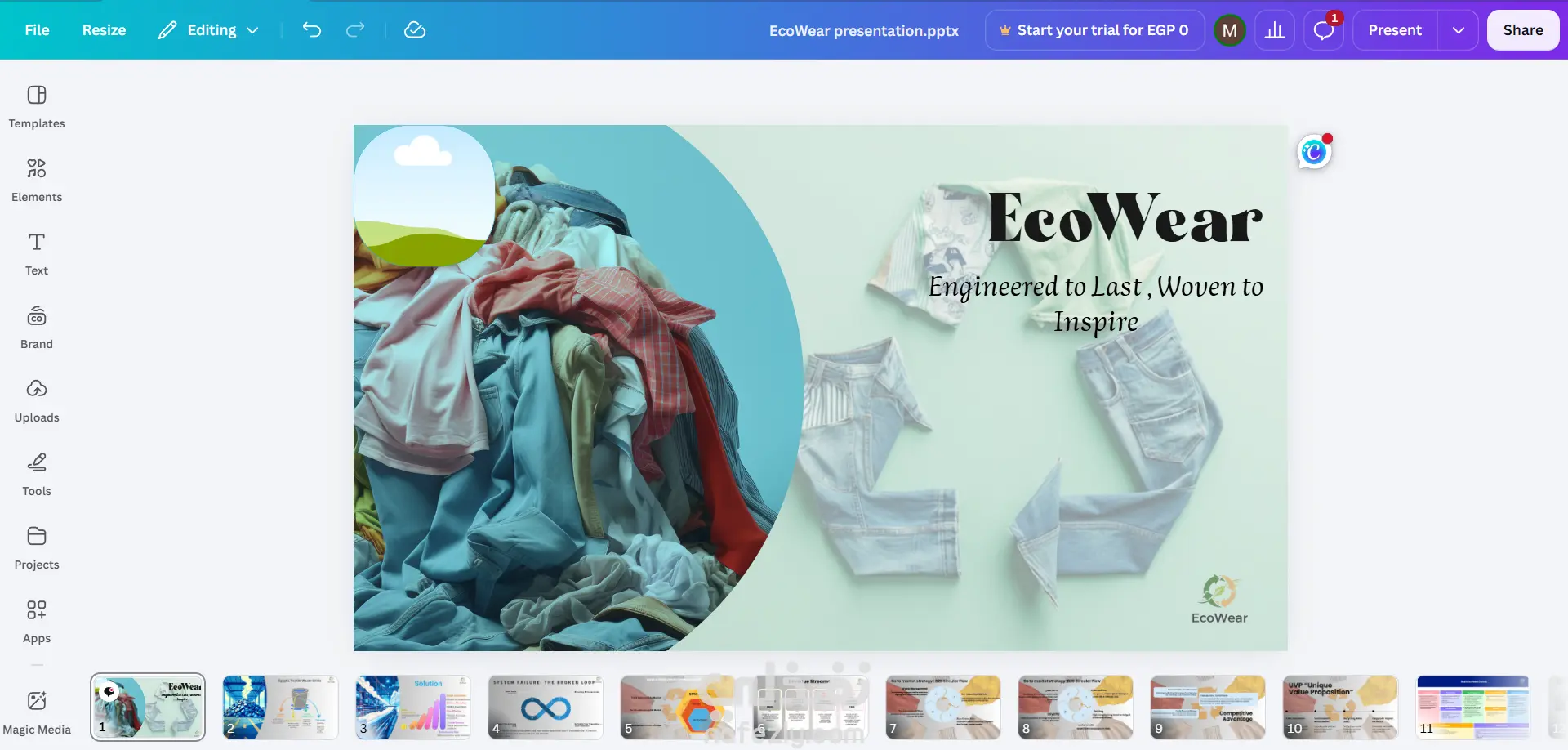Viewport: 1568px width, 750px height.
Task: Click the Present button
Action: tap(1395, 30)
